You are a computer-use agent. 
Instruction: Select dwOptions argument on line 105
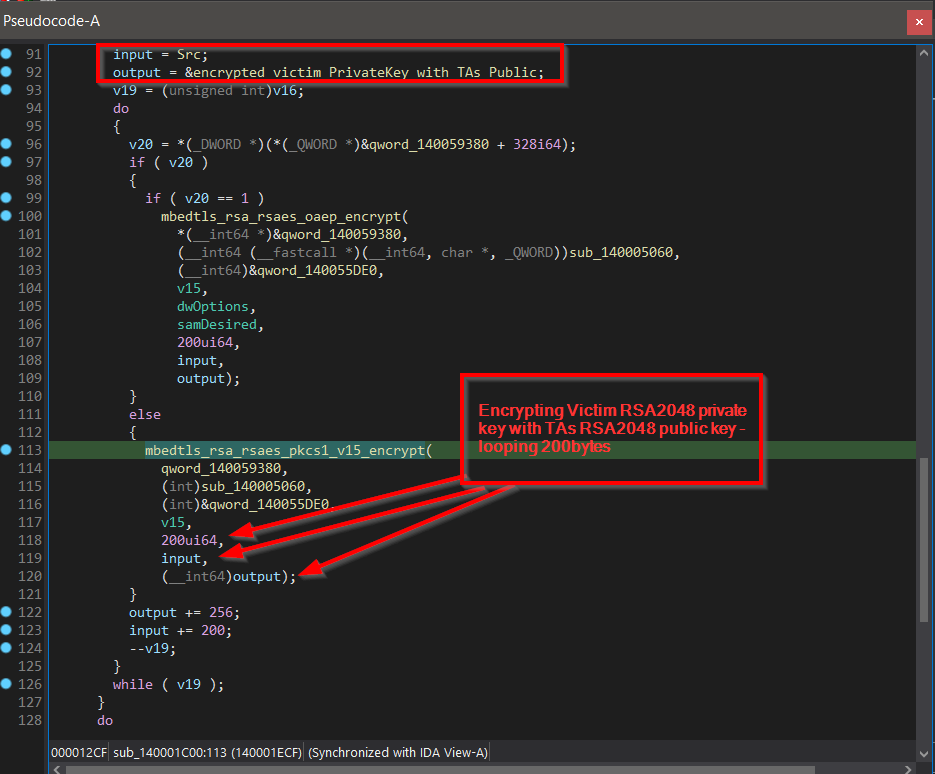pyautogui.click(x=212, y=306)
